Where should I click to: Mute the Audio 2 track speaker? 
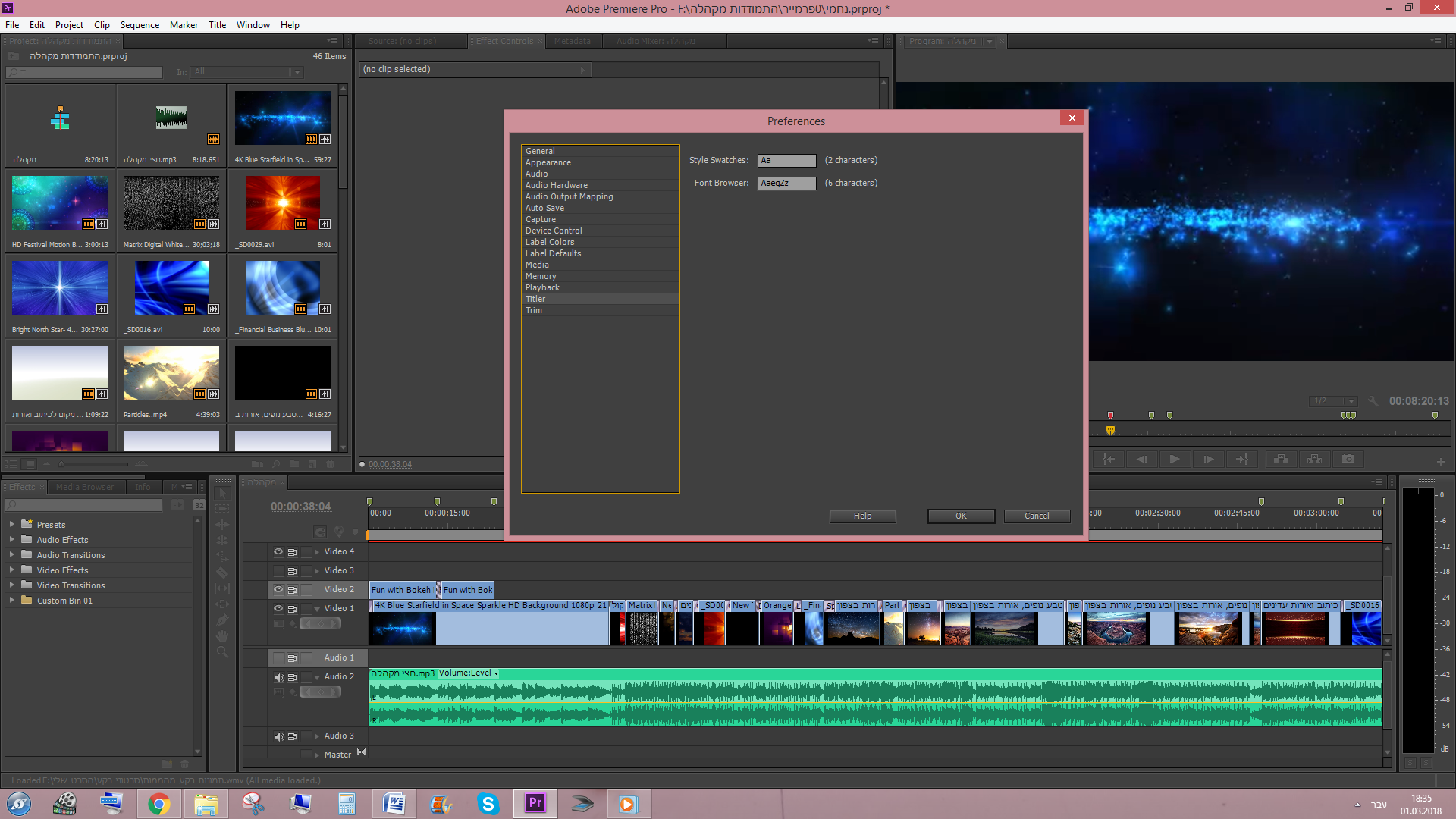pyautogui.click(x=278, y=677)
